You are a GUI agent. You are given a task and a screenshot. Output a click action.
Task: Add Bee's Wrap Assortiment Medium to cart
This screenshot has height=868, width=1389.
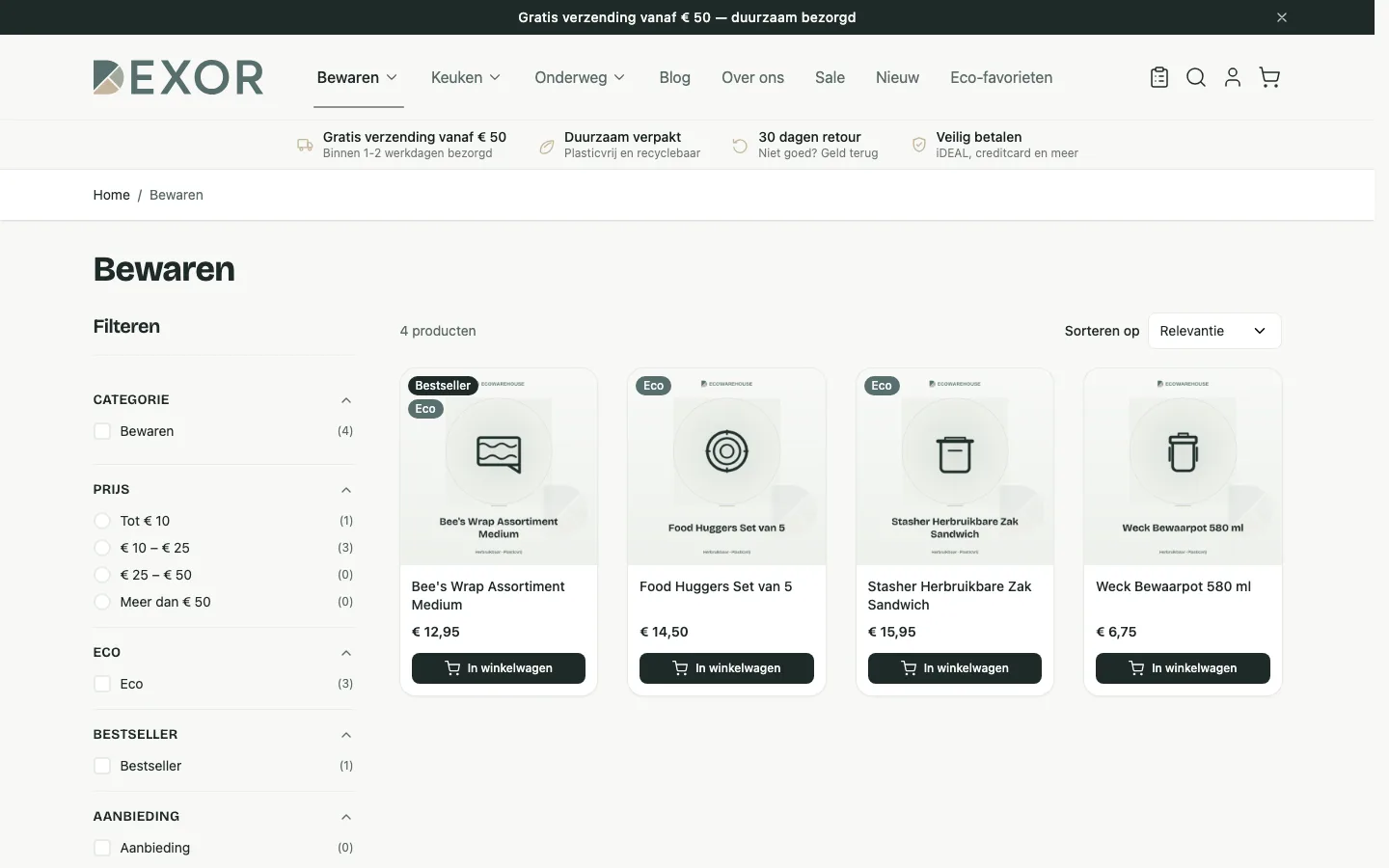[499, 668]
